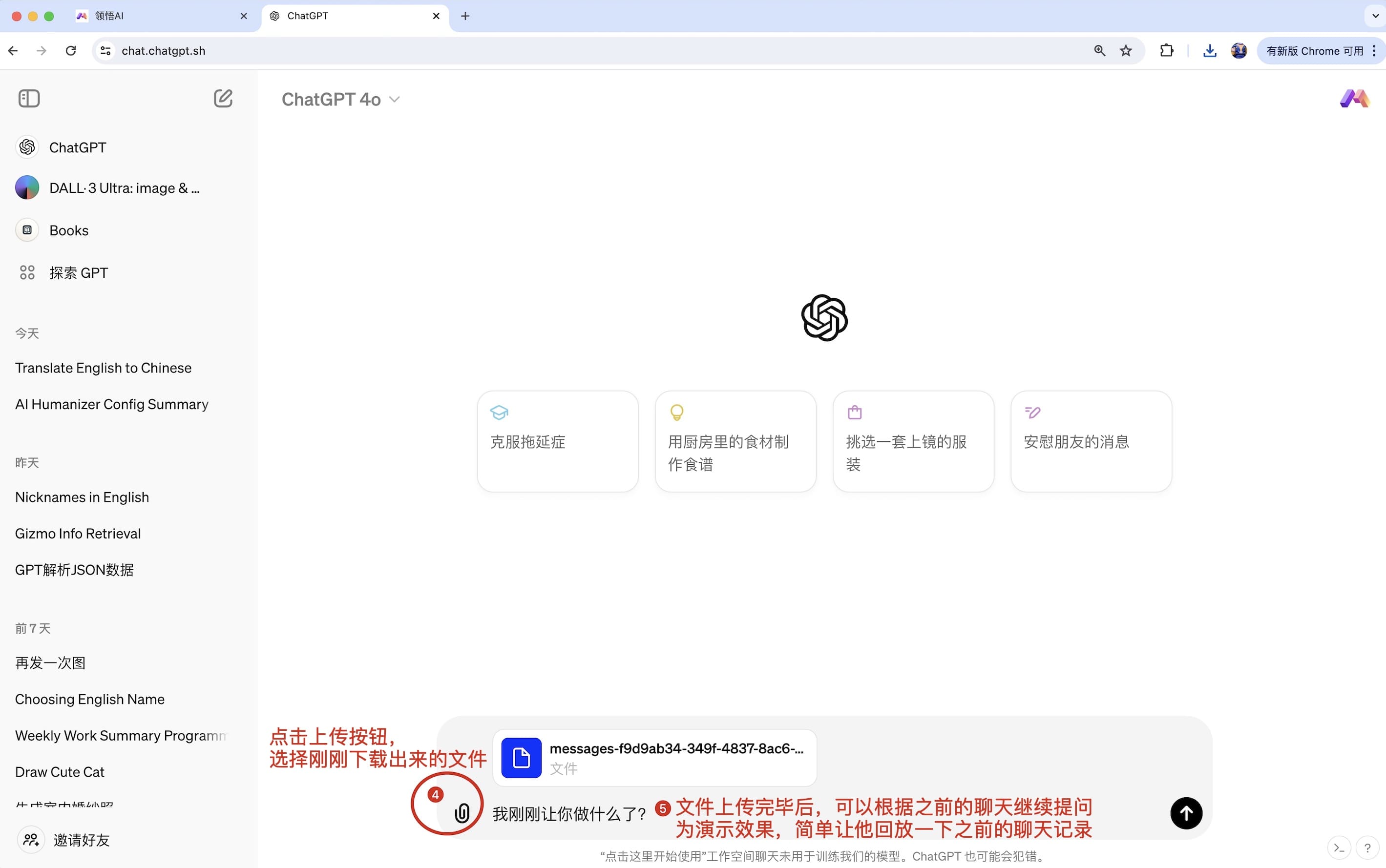Viewport: 1386px width, 868px height.
Task: Open Chrome downloads icon
Action: click(x=1209, y=50)
